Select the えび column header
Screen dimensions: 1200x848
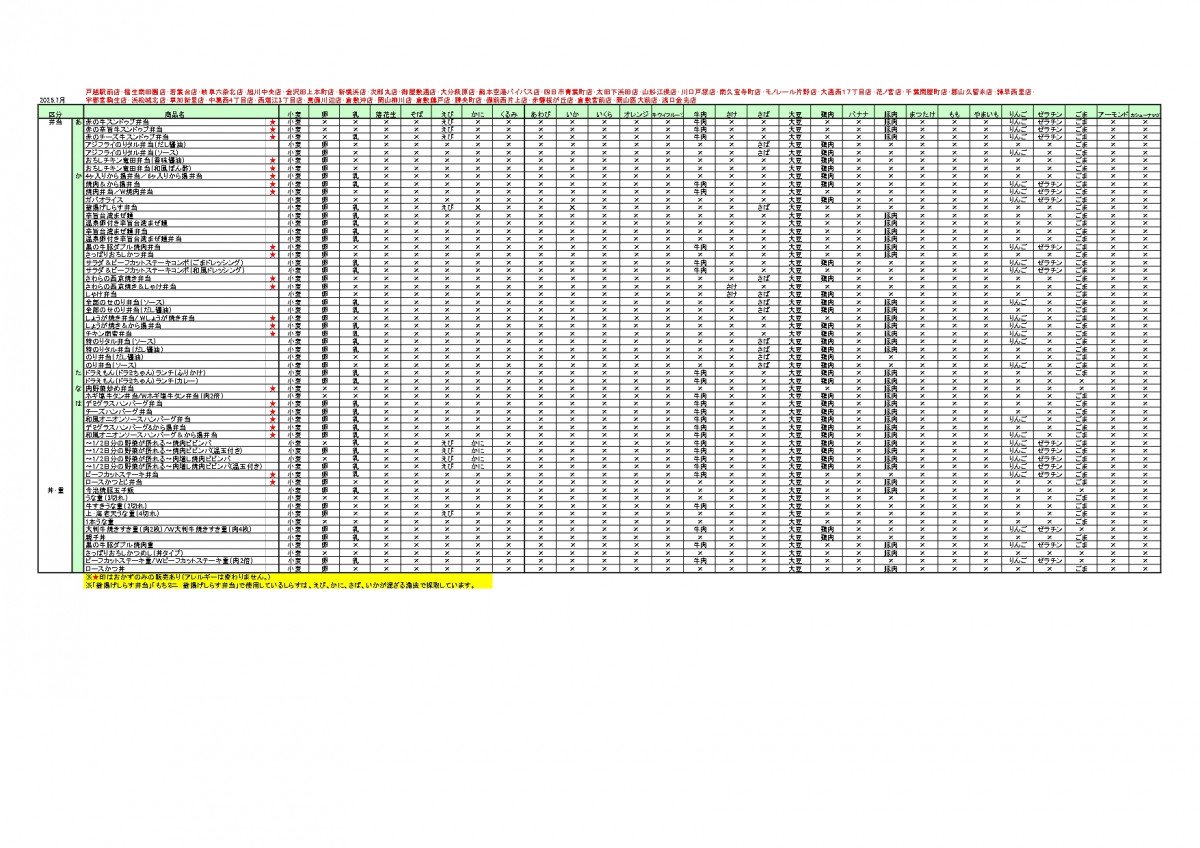tap(448, 115)
